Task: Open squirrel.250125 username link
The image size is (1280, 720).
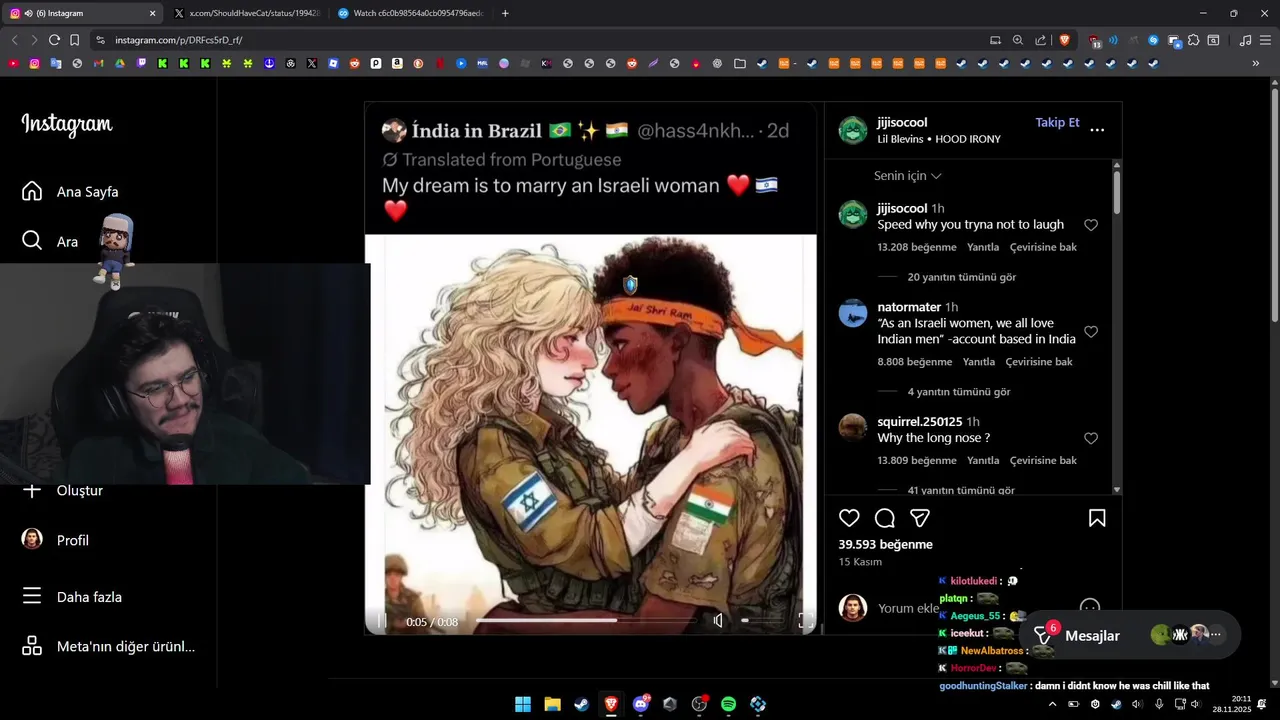Action: (x=920, y=422)
